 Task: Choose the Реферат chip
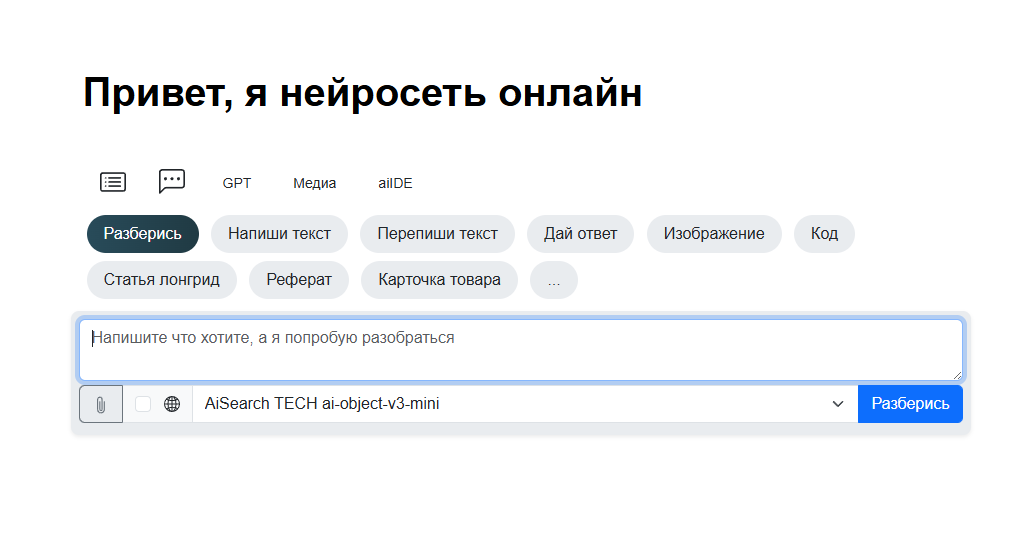(x=299, y=280)
